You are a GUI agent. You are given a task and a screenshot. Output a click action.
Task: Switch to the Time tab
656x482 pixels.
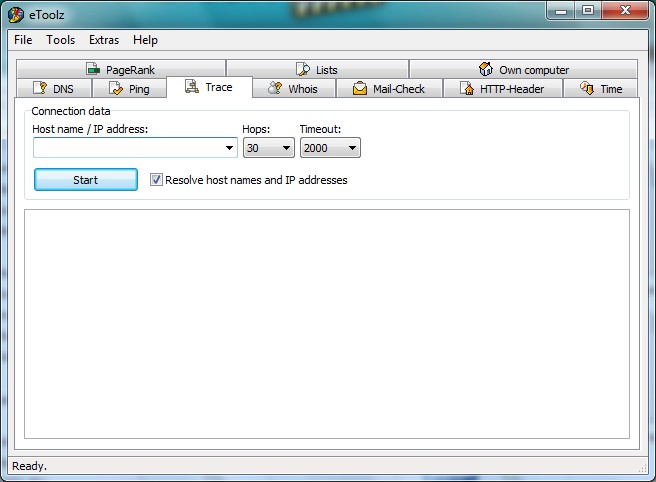600,88
